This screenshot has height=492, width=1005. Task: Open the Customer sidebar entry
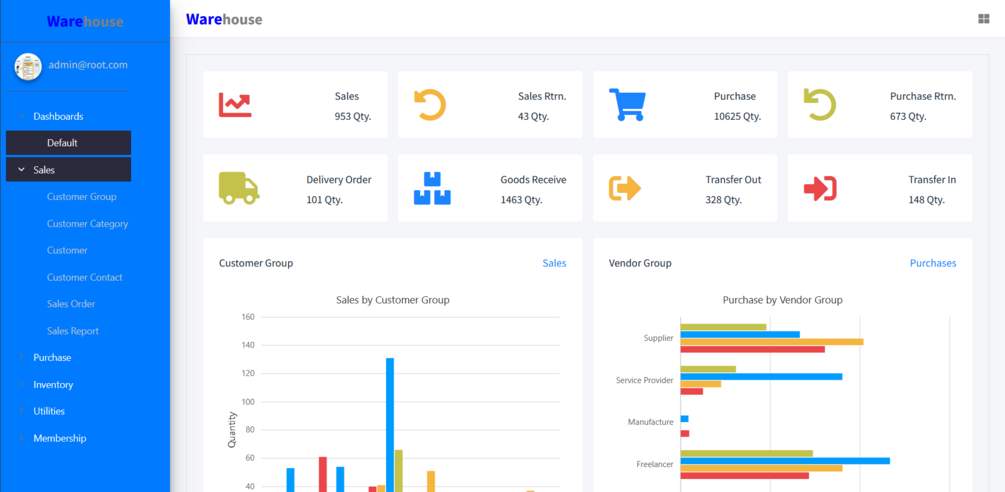(x=67, y=250)
